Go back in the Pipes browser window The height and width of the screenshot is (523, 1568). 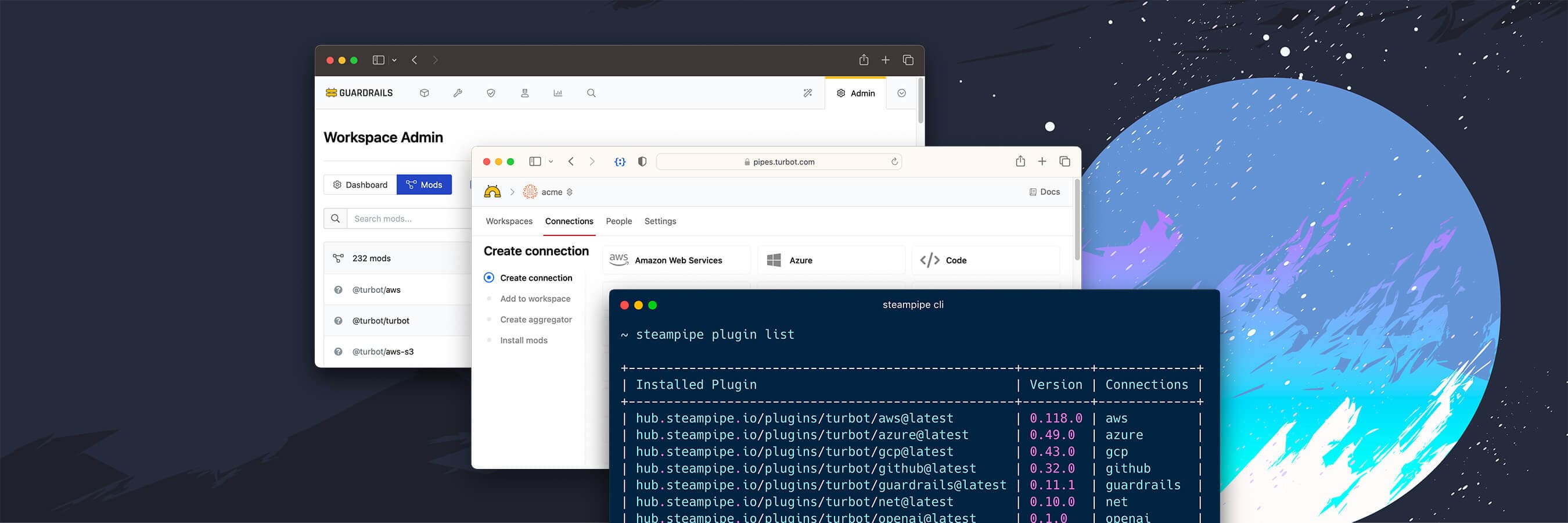[571, 162]
